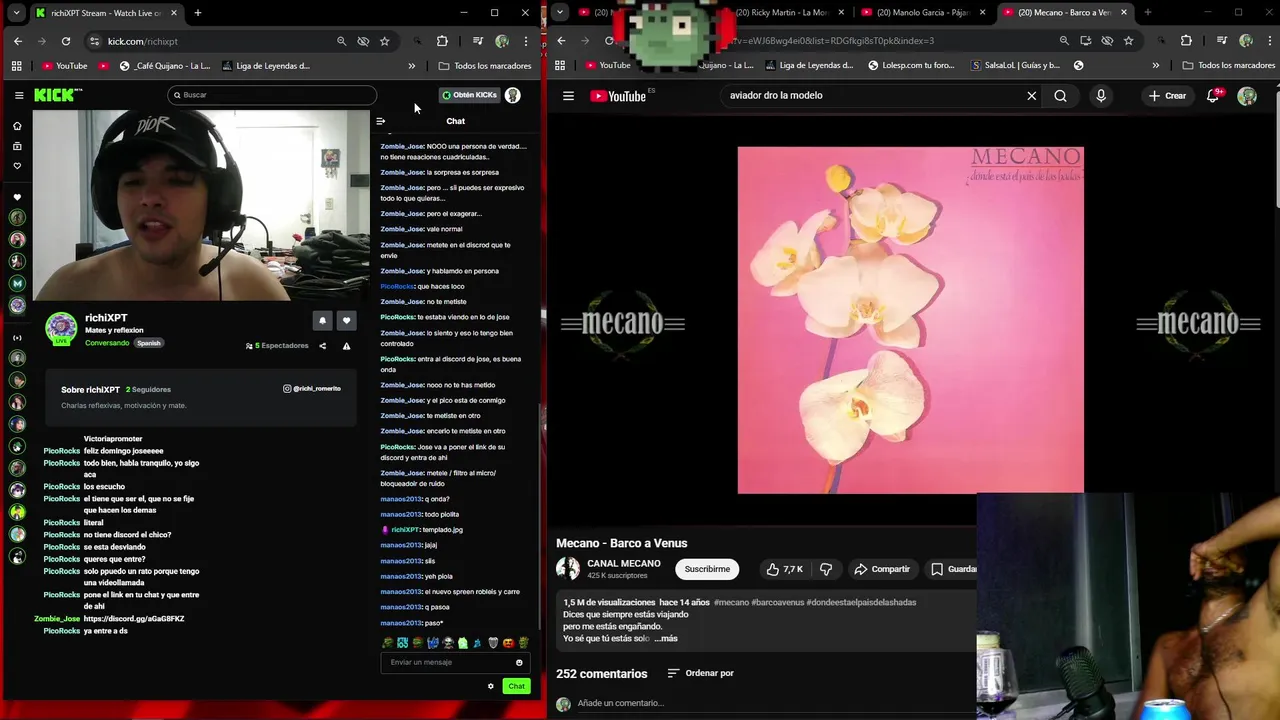The height and width of the screenshot is (720, 1280).
Task: Toggle follow heart for richiXPT
Action: tap(346, 321)
